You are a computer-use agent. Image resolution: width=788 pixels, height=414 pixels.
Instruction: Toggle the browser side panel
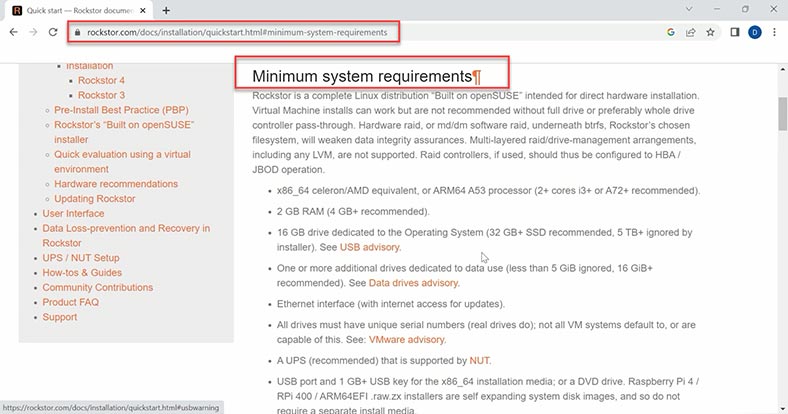tap(735, 32)
